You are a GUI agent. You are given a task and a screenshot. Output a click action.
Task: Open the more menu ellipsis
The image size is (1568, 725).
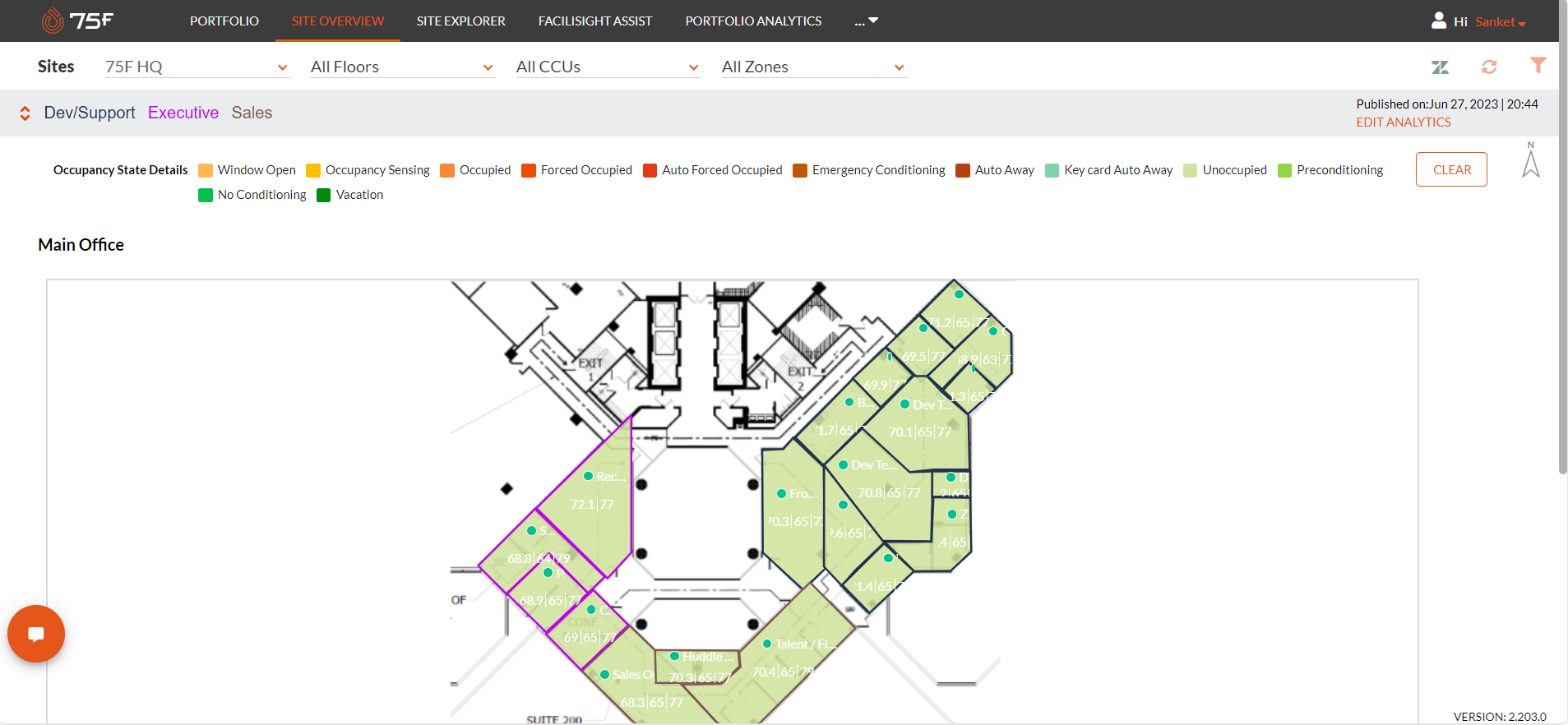click(x=867, y=21)
